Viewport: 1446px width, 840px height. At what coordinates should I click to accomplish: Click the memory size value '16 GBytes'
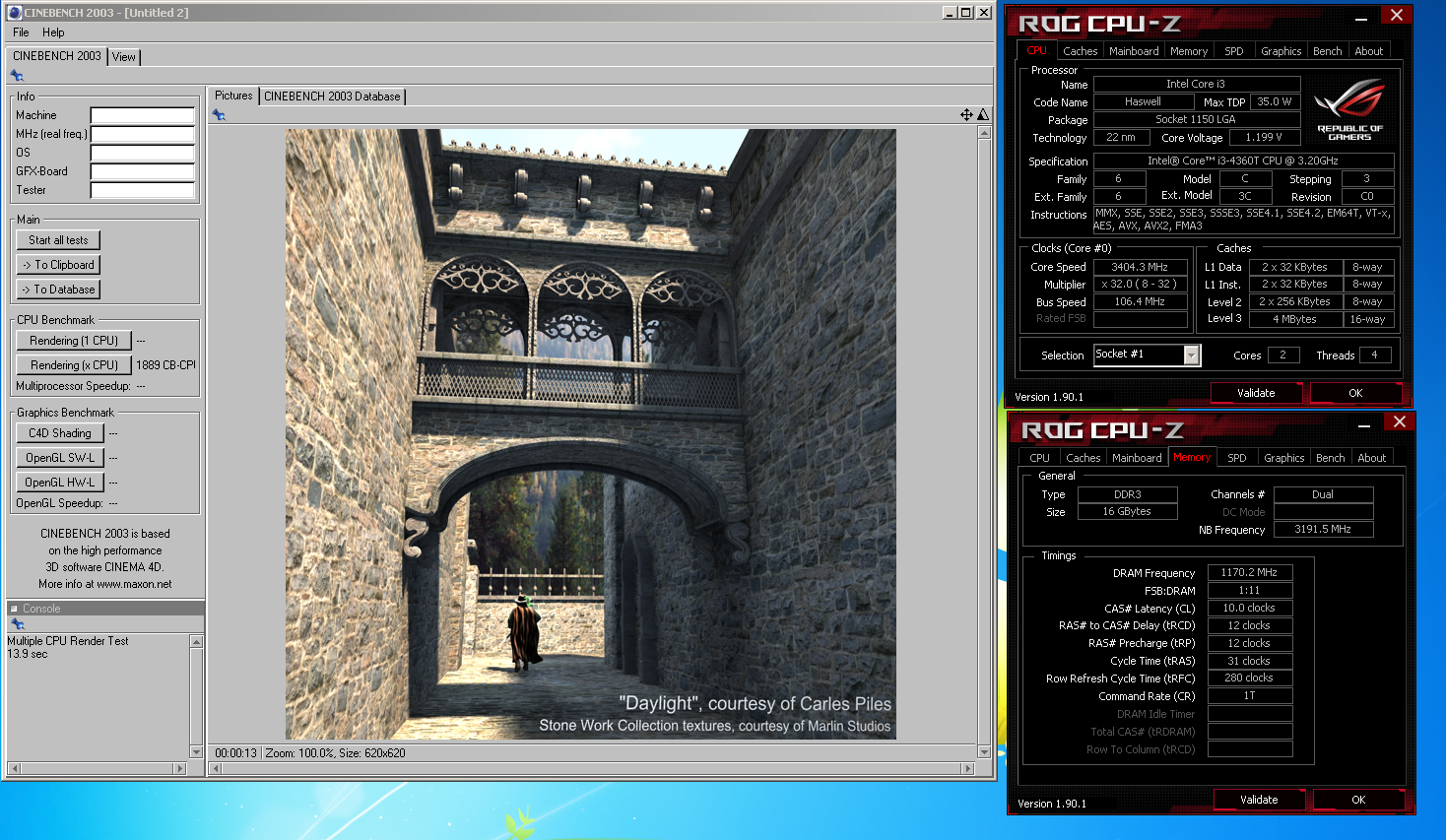[x=1127, y=511]
